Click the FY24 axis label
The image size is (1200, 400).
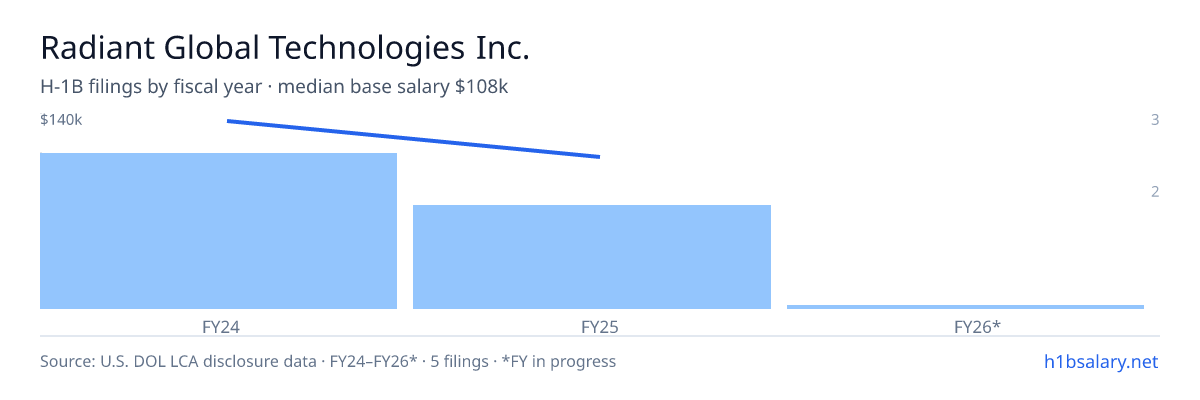click(x=219, y=327)
